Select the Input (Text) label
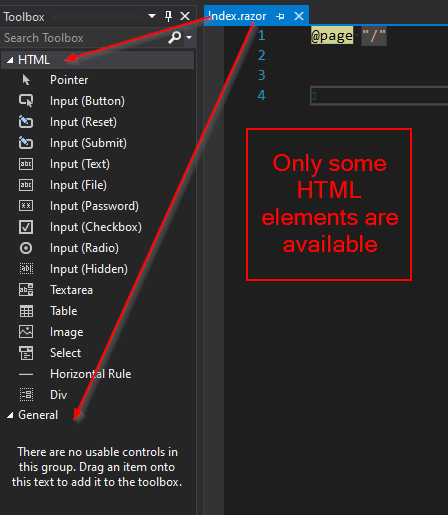448x515 pixels. coord(80,164)
